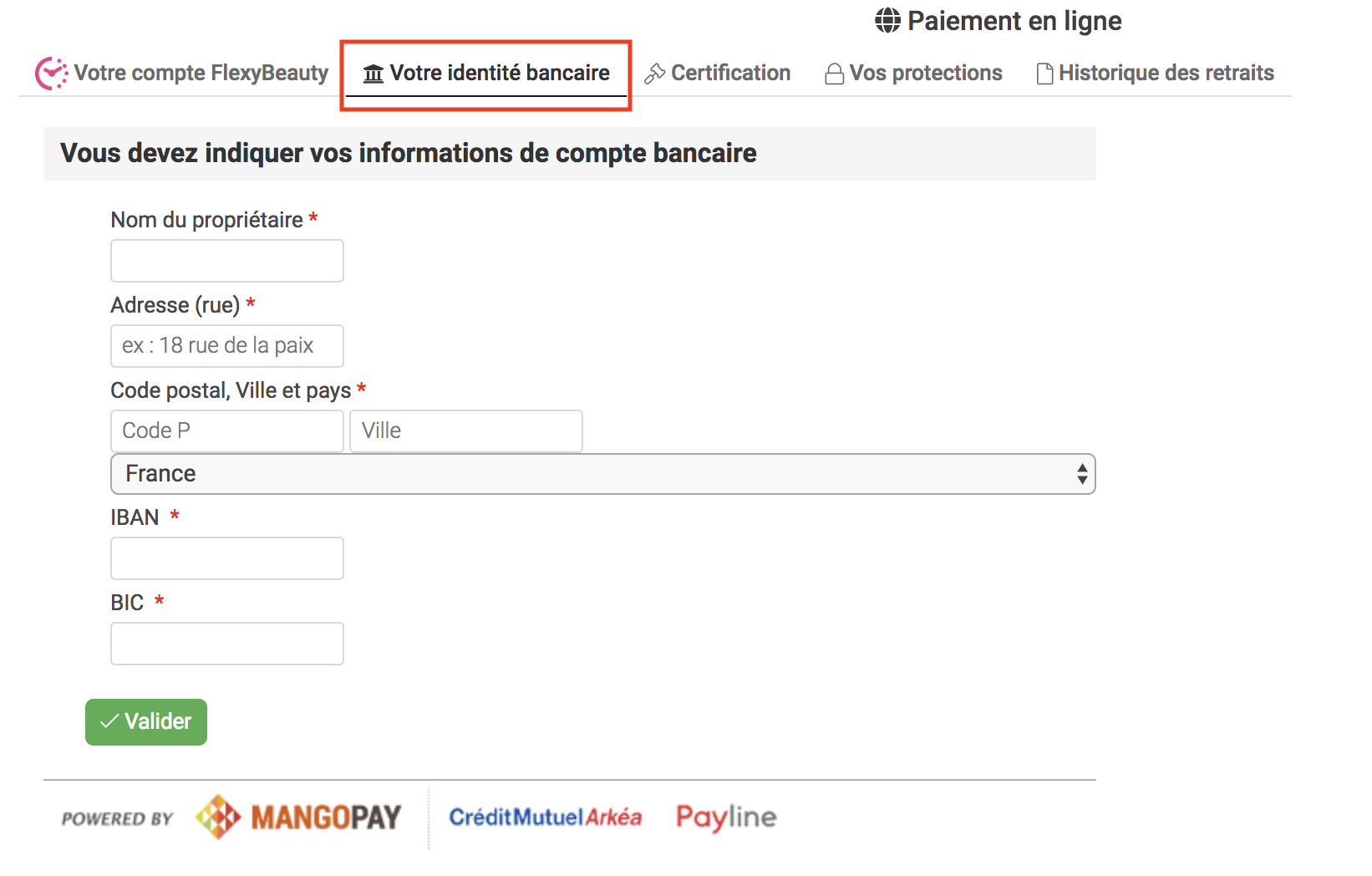Image resolution: width=1372 pixels, height=876 pixels.
Task: Click the document icon for Historique des retraits
Action: coord(1044,74)
